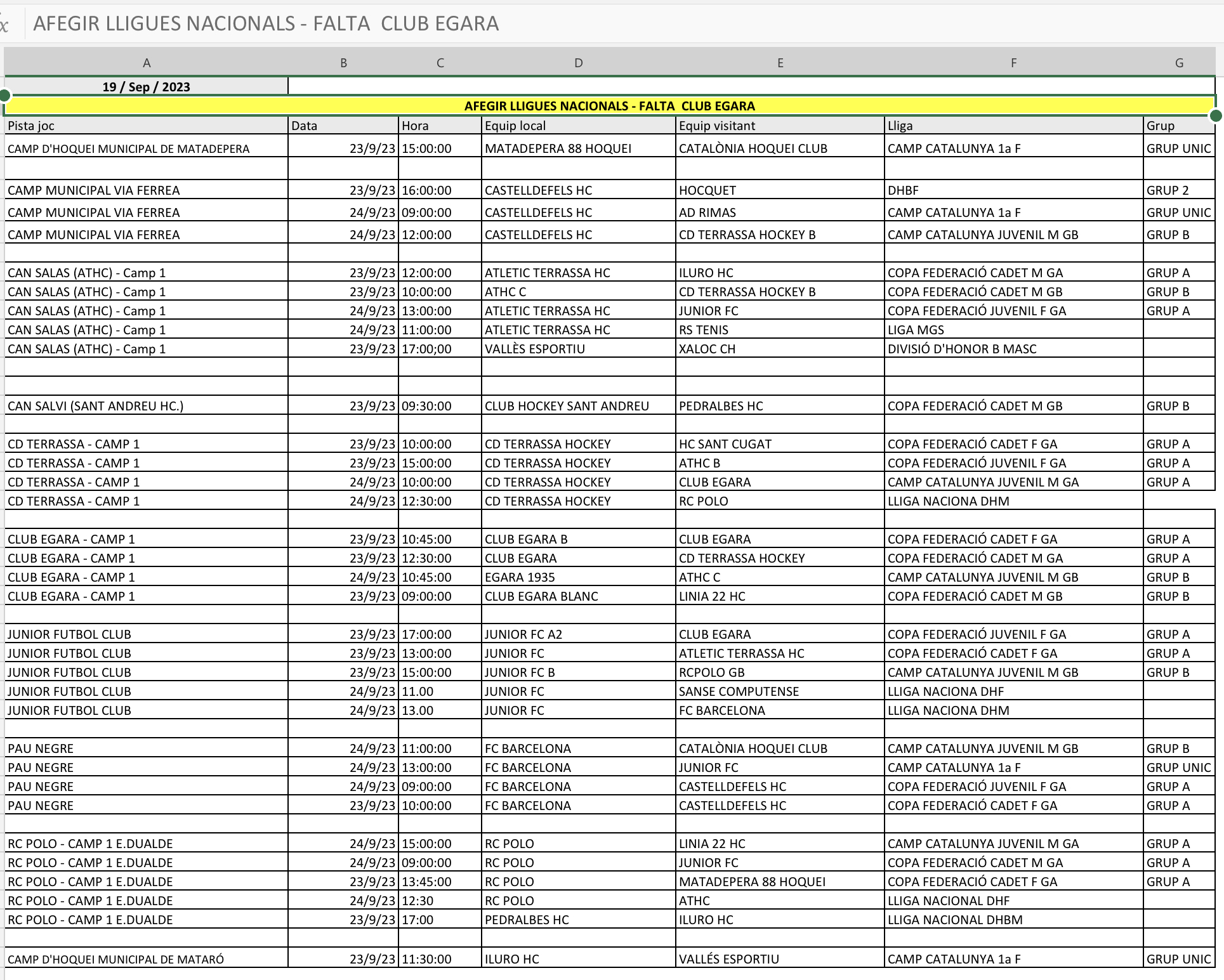Select cell LLIGA NACIONAL DHF
Image resolution: width=1224 pixels, height=980 pixels.
pos(1014,901)
